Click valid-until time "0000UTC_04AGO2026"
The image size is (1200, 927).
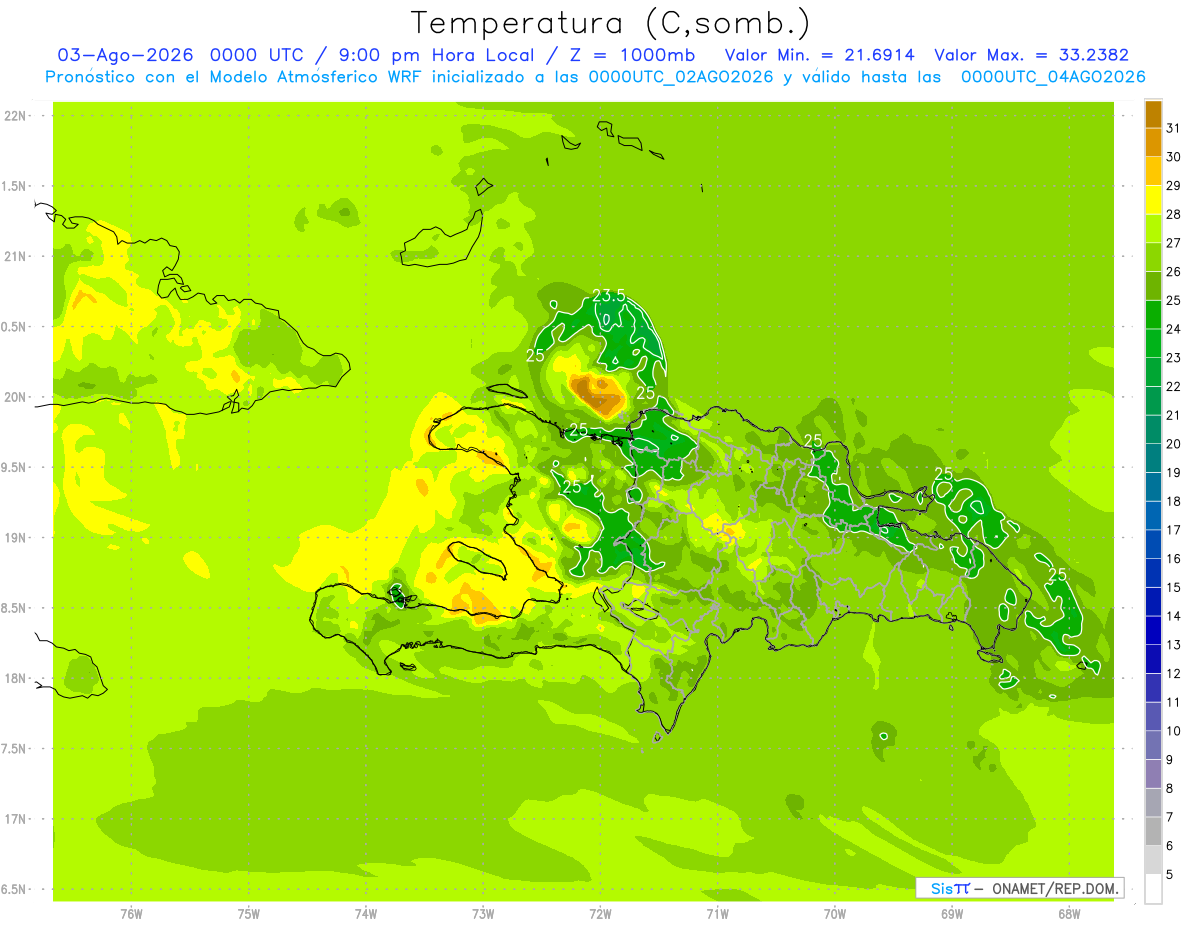coord(1053,77)
